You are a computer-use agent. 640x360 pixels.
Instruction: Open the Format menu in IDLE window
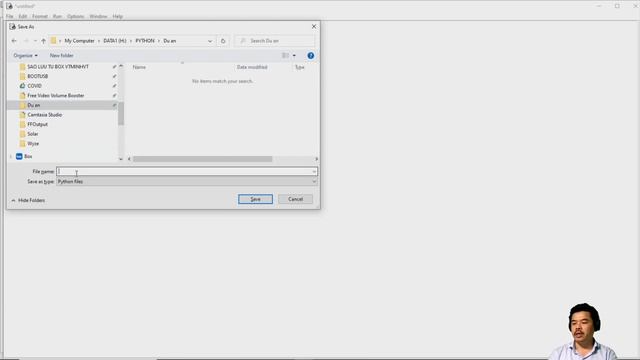pos(40,16)
